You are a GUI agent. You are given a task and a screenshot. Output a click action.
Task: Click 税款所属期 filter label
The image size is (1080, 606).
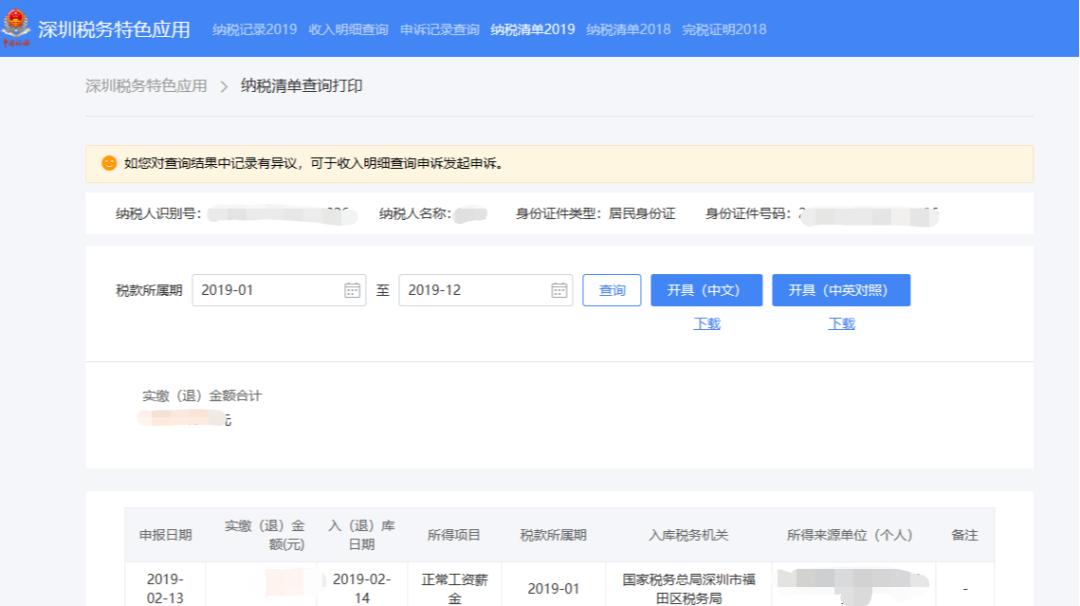coord(149,291)
